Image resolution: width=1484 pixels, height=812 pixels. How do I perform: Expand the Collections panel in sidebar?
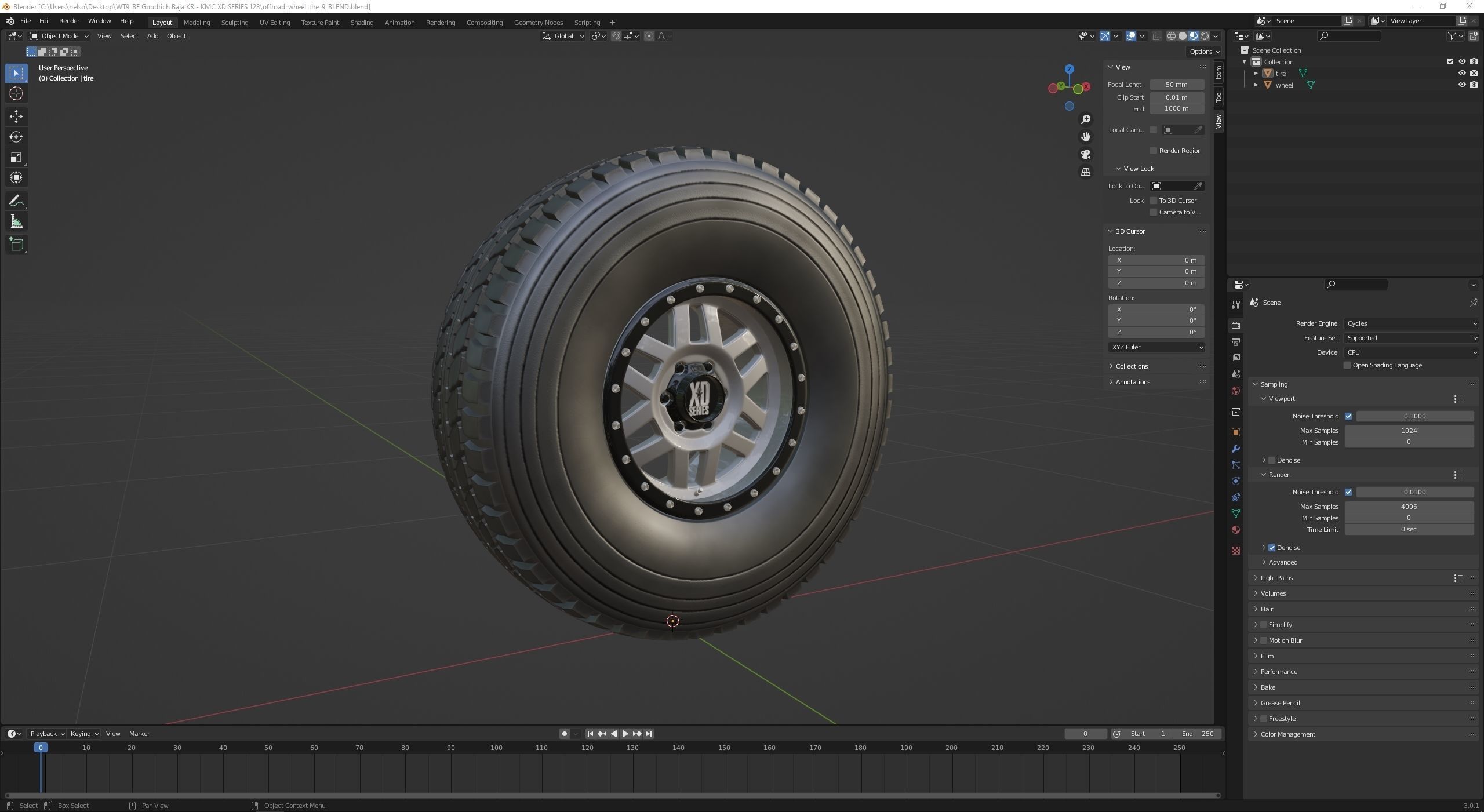[x=1132, y=366]
